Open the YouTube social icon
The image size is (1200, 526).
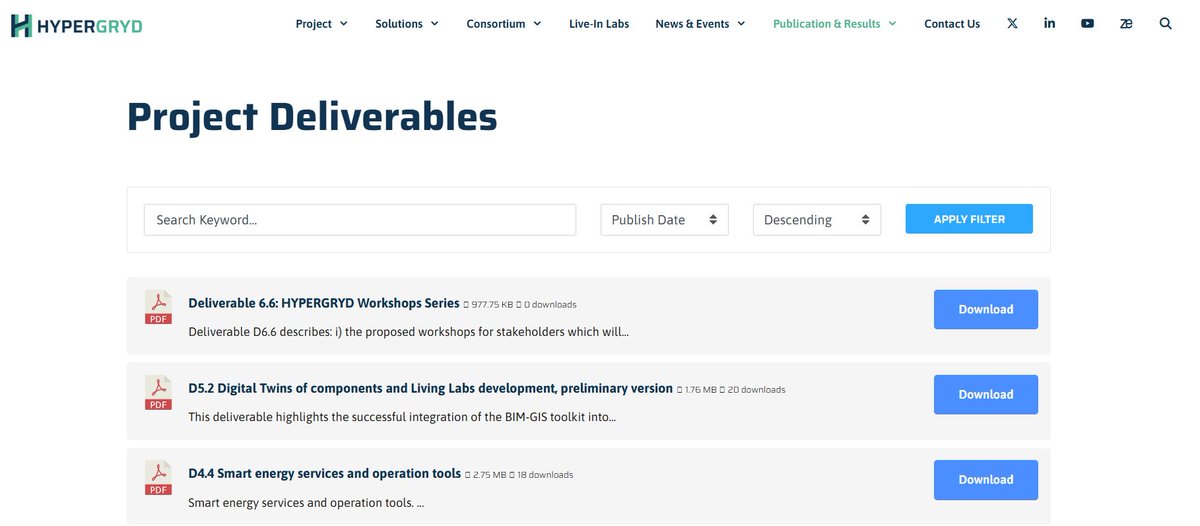pos(1087,23)
